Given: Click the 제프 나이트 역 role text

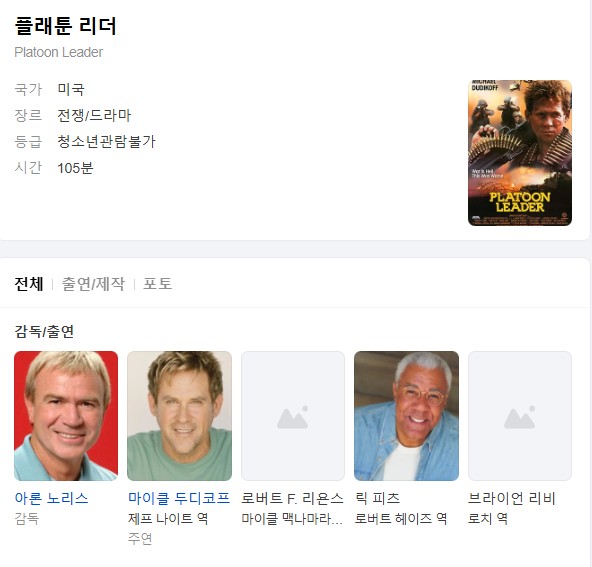Looking at the screenshot, I should pyautogui.click(x=168, y=518).
